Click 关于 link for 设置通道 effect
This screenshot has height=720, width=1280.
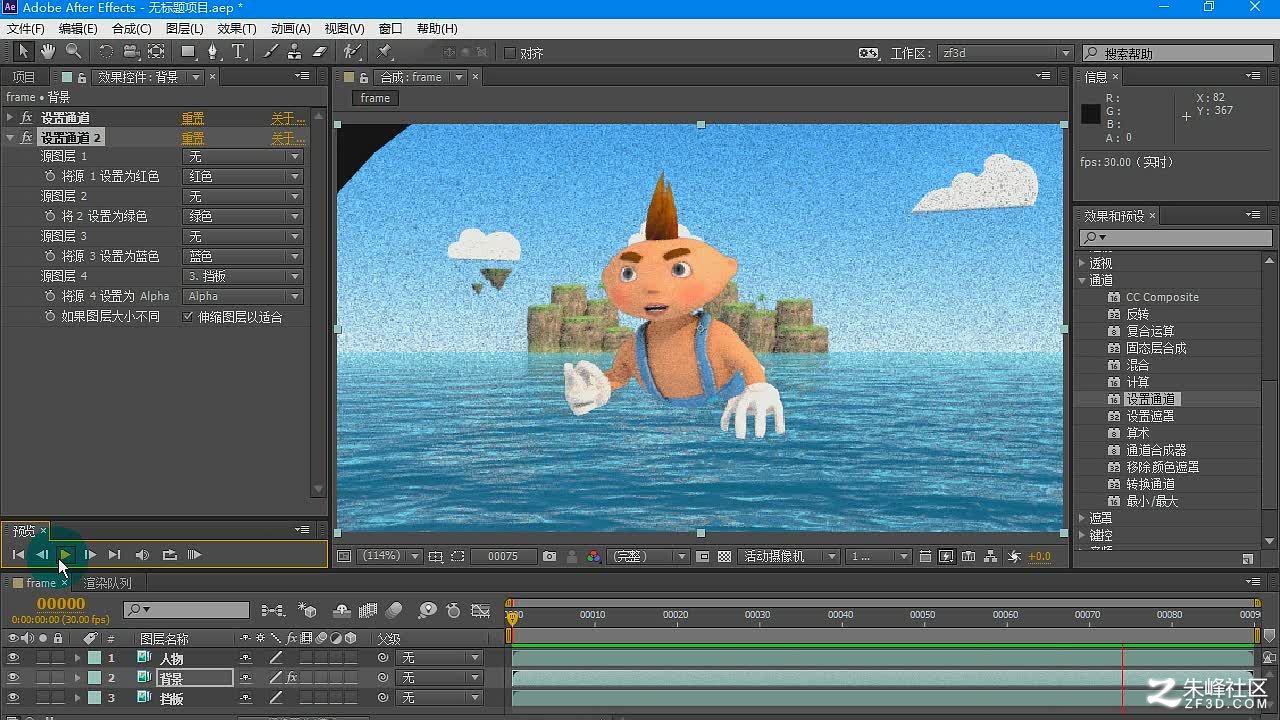coord(287,118)
